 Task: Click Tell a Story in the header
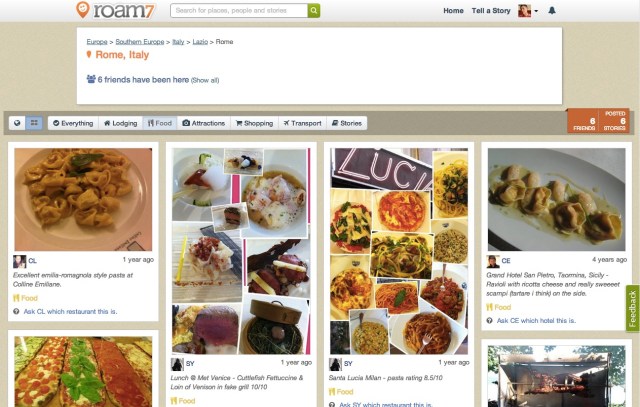click(491, 11)
